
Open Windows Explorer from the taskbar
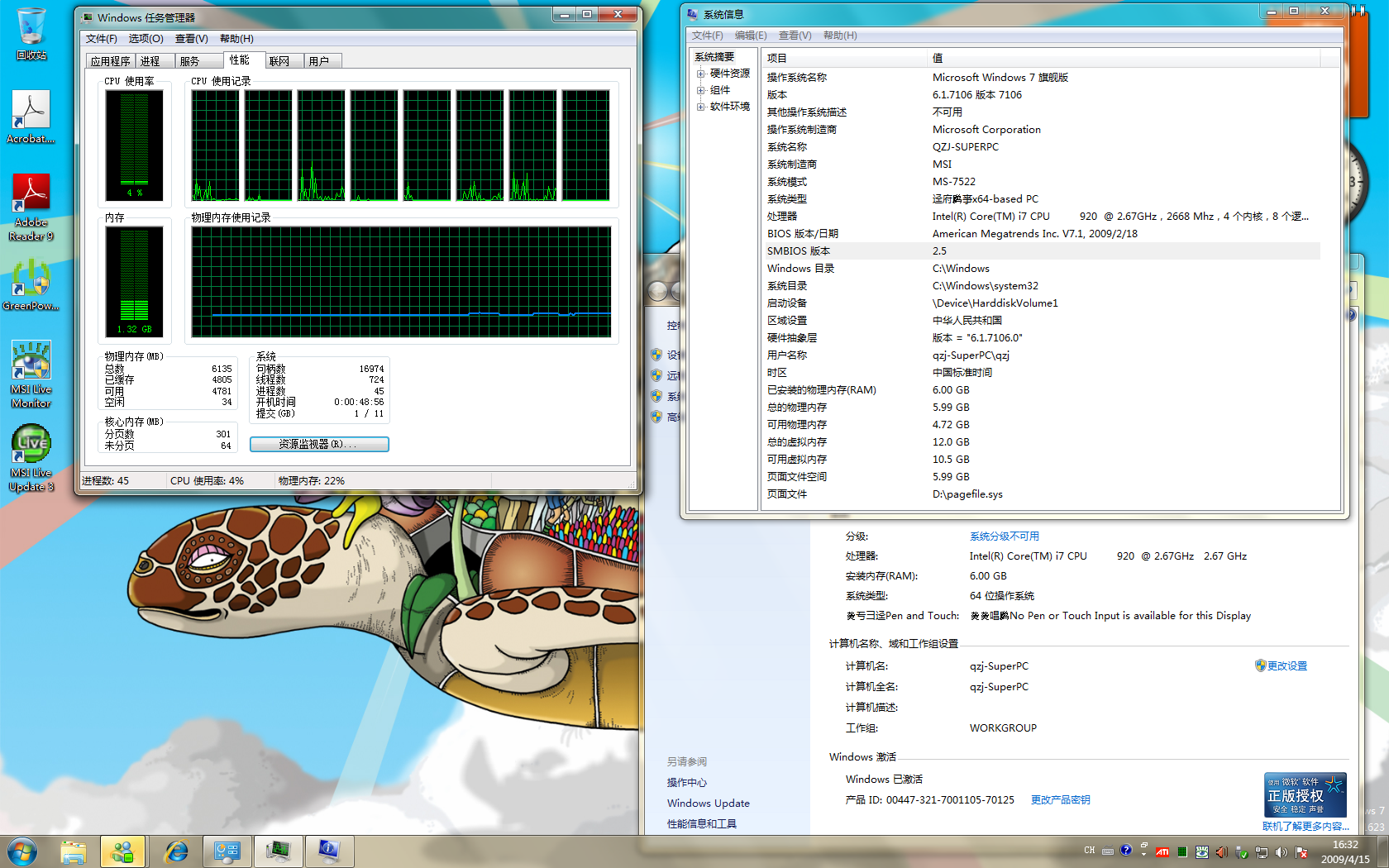click(x=73, y=851)
